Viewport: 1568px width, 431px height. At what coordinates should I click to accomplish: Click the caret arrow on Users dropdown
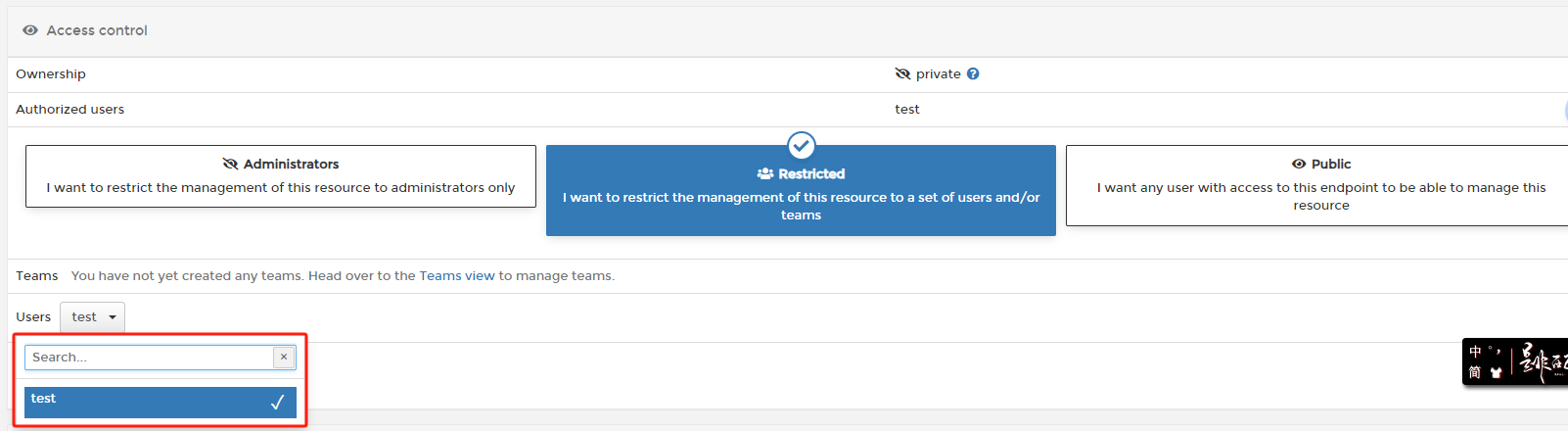113,317
